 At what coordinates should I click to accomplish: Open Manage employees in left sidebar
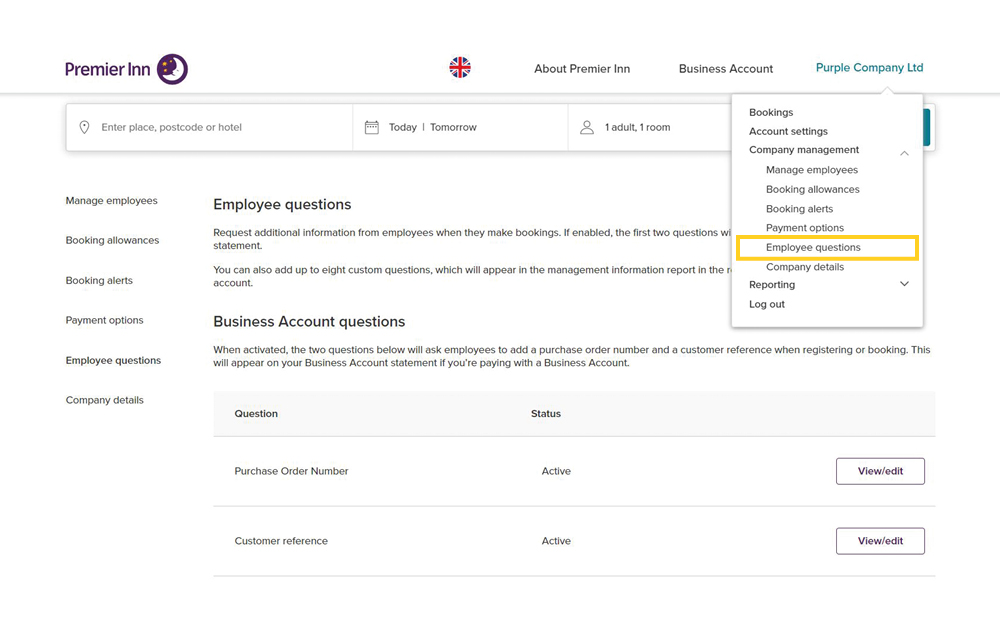point(112,201)
